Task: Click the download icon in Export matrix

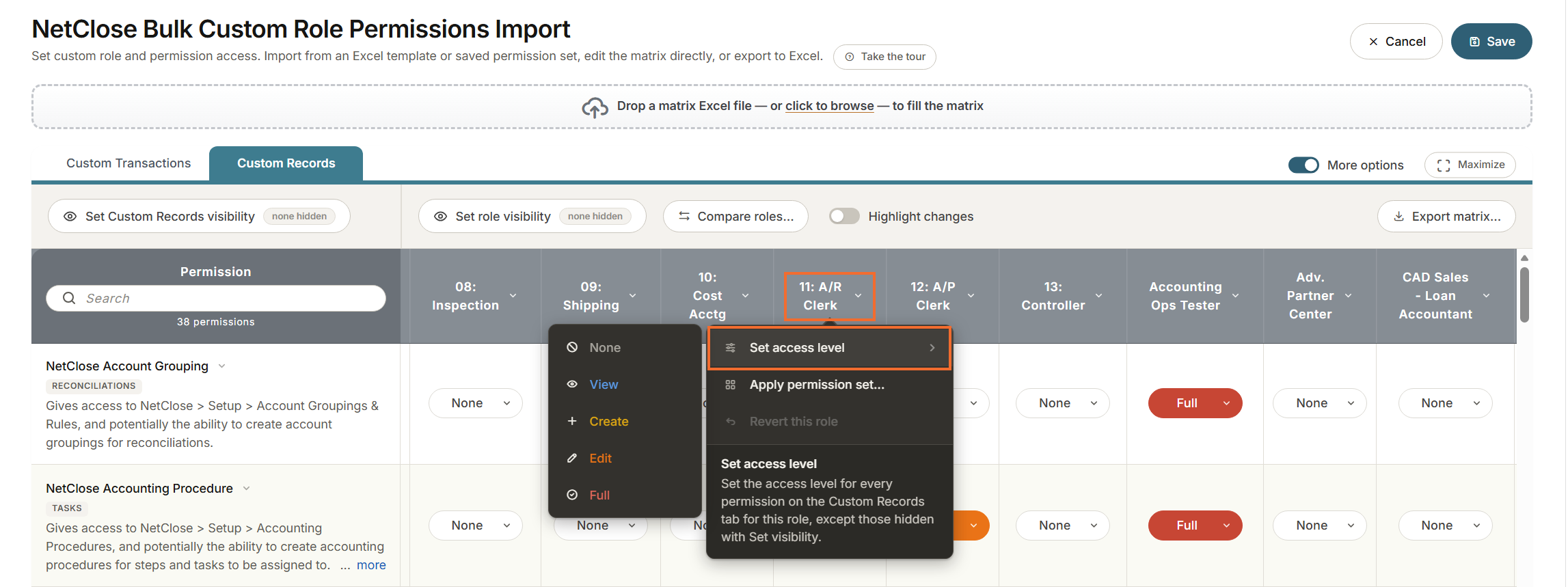Action: coord(1399,217)
